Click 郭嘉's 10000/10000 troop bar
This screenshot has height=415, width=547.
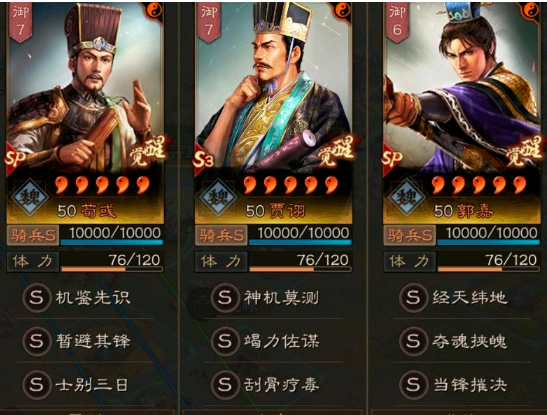(489, 235)
